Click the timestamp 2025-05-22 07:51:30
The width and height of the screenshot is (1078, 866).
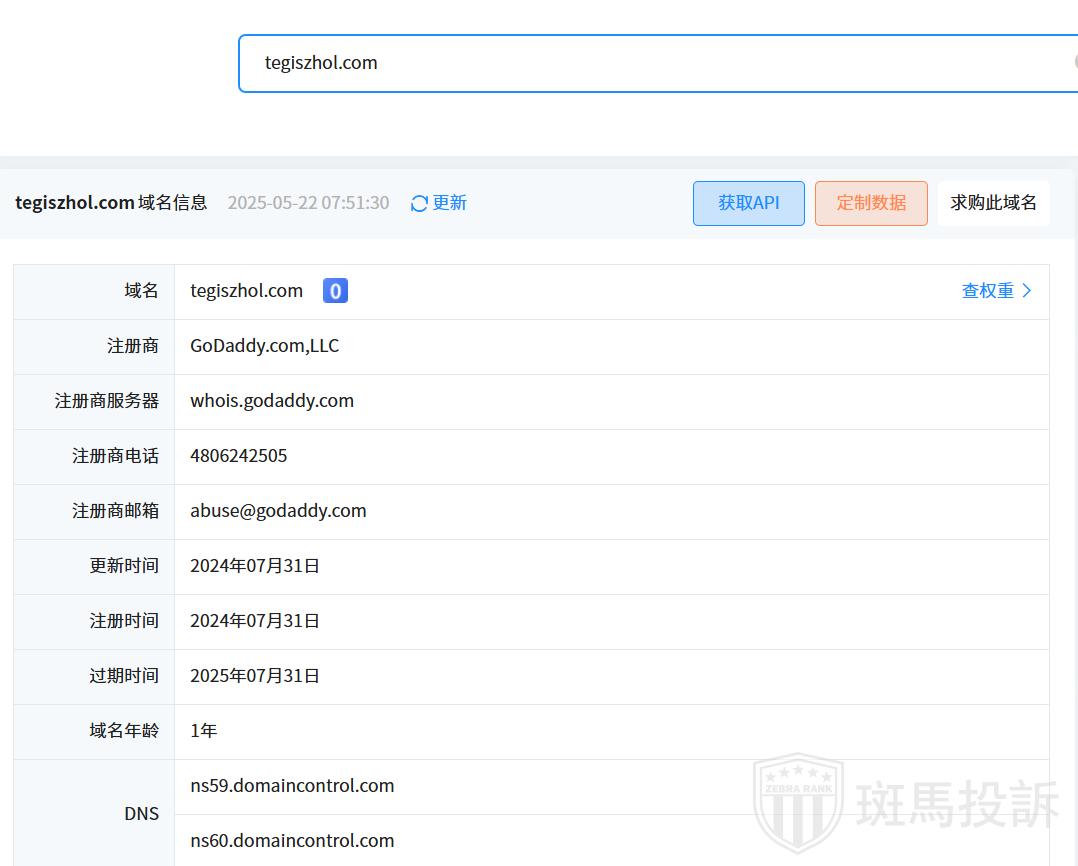[308, 203]
